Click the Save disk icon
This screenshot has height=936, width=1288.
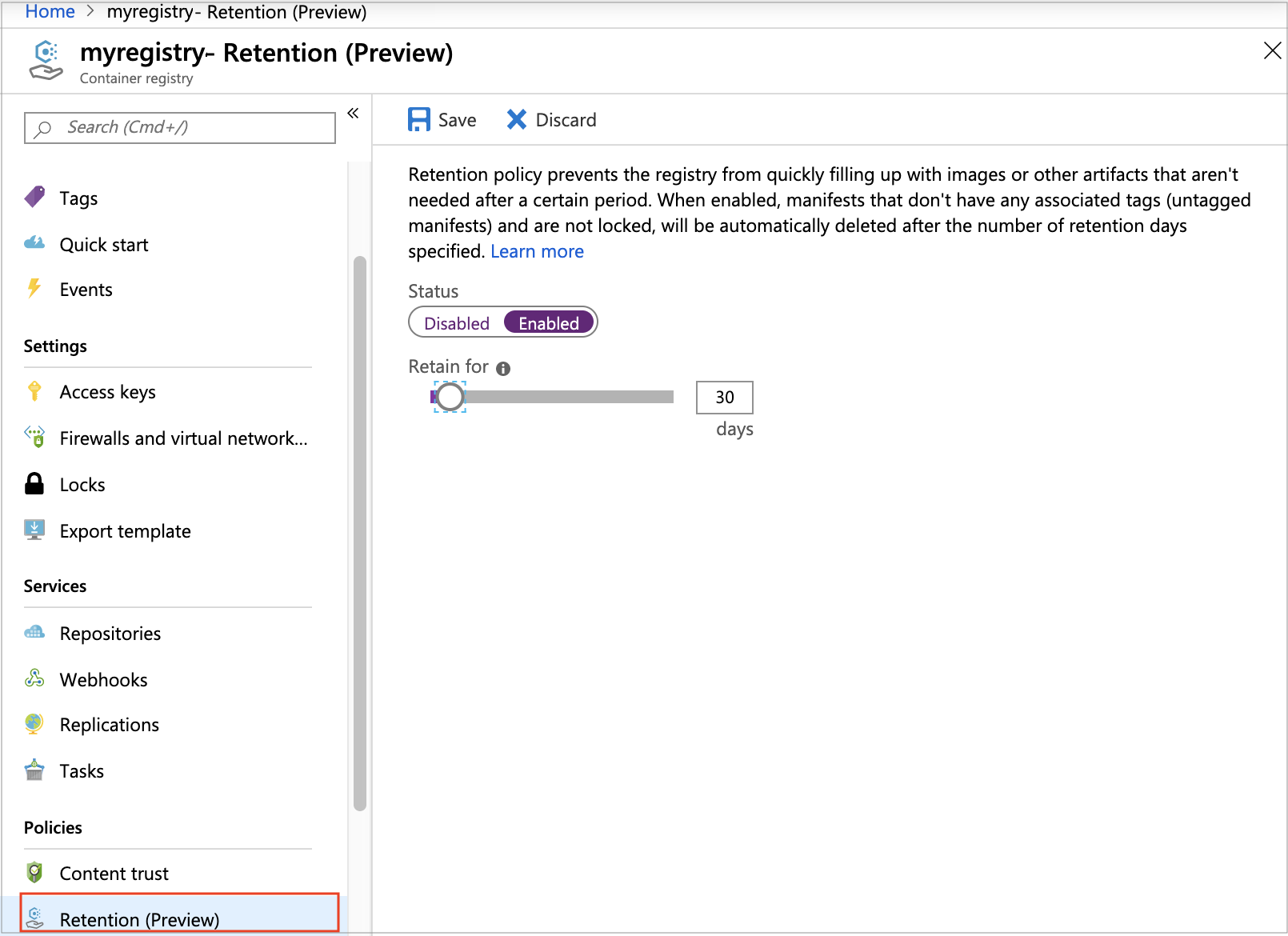coord(419,120)
